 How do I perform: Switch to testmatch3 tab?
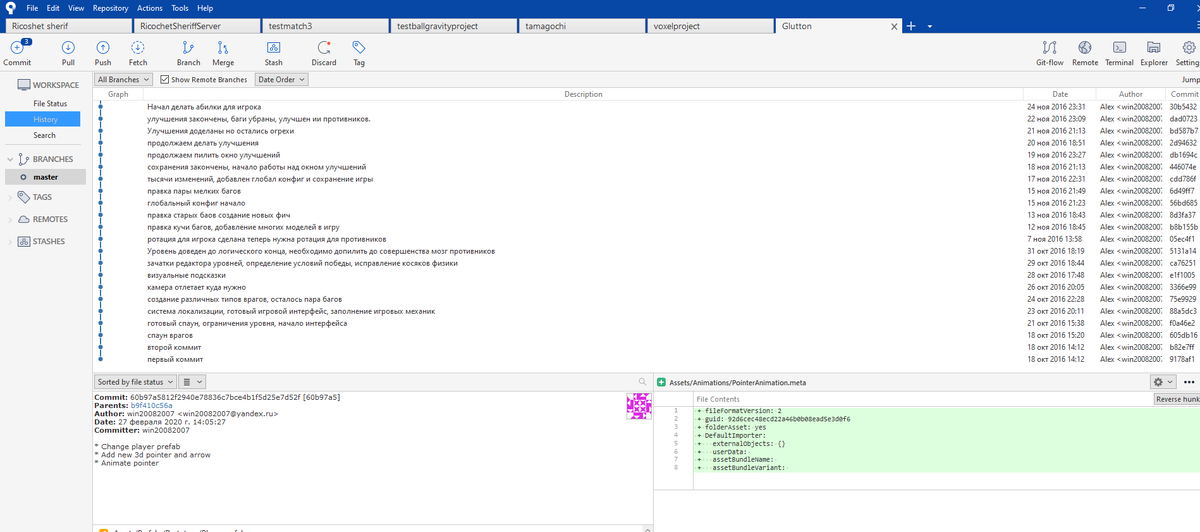(x=325, y=27)
